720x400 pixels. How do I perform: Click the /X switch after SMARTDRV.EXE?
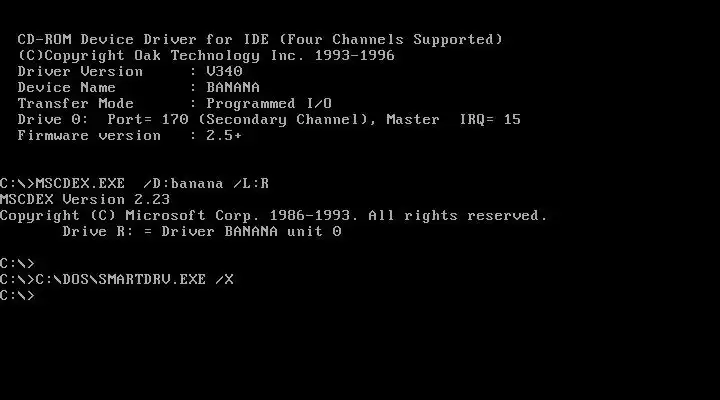coord(224,279)
